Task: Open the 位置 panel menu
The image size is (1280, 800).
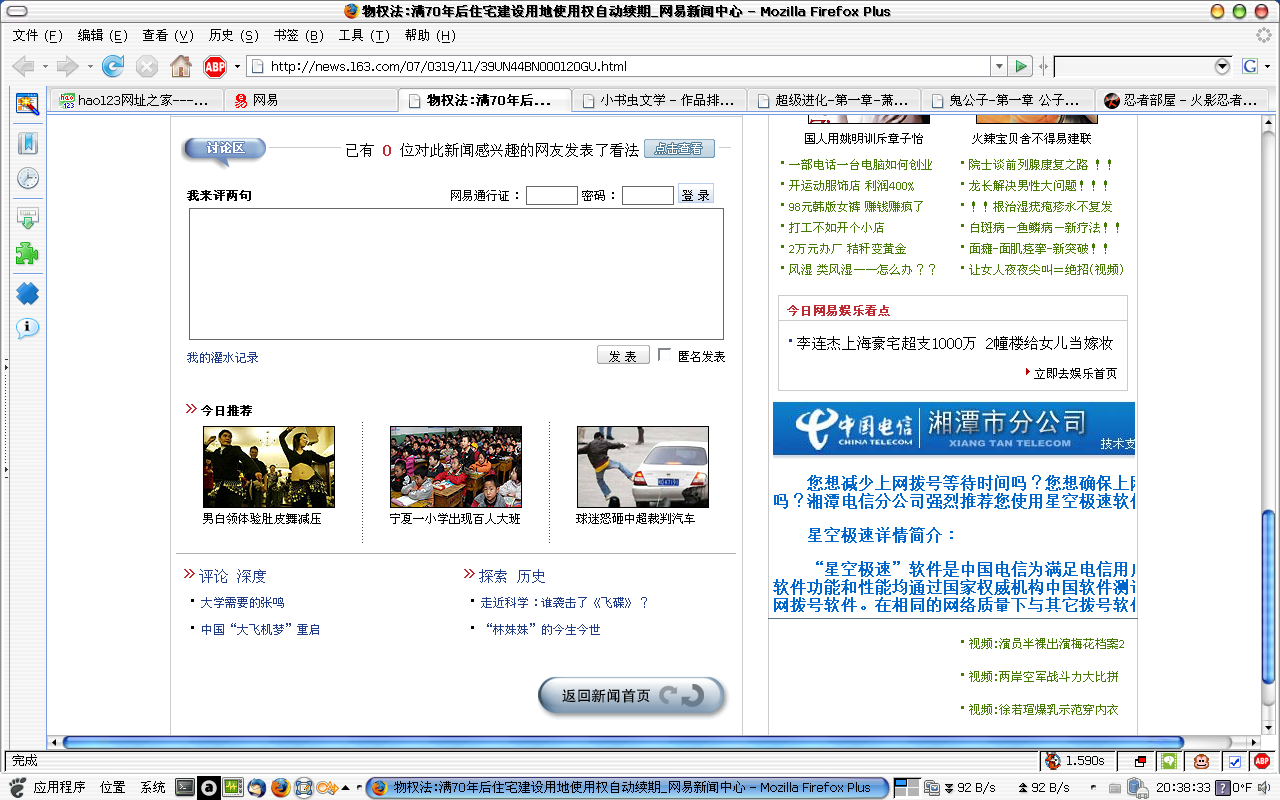Action: (x=112, y=787)
